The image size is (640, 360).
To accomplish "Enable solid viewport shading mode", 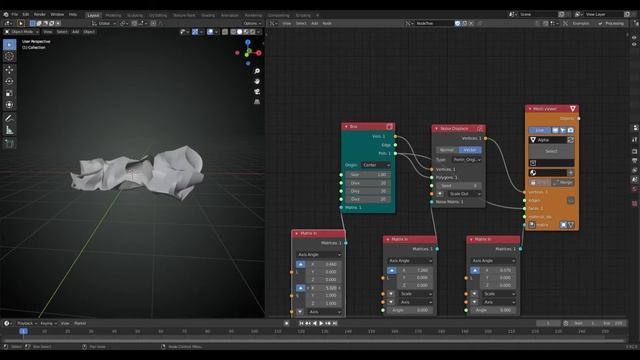I will coord(240,31).
